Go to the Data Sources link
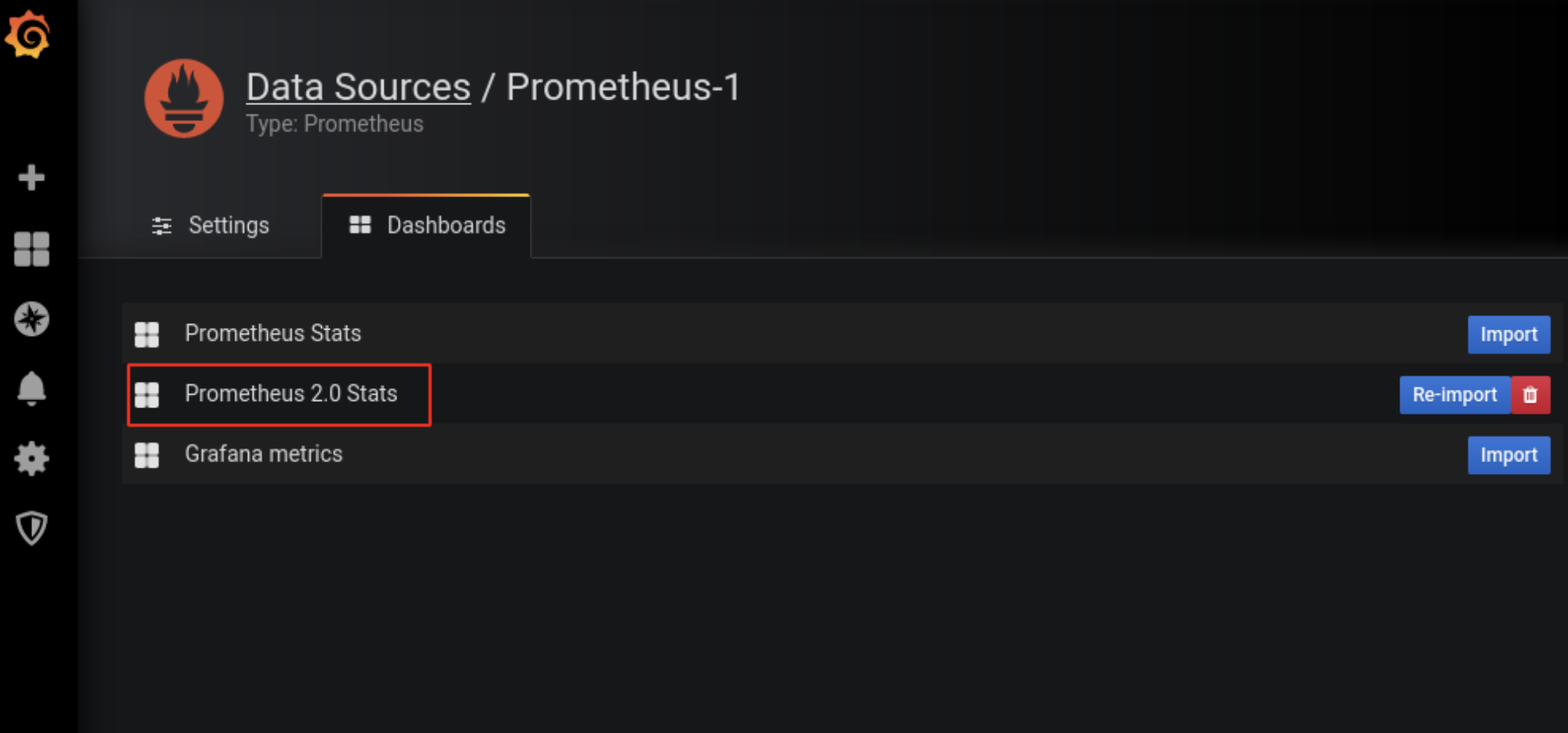 click(358, 87)
